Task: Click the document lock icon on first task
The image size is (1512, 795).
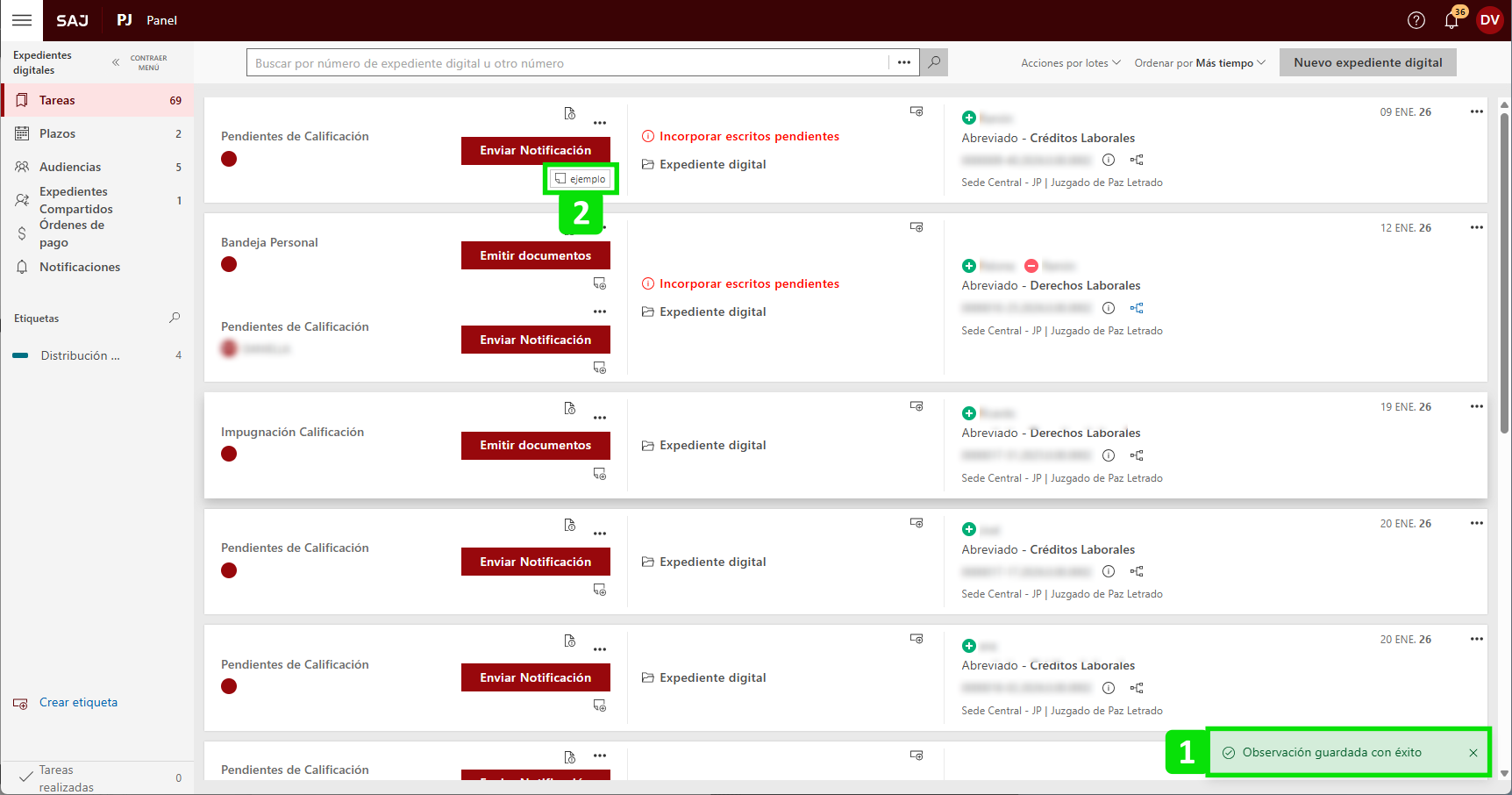Action: (569, 113)
